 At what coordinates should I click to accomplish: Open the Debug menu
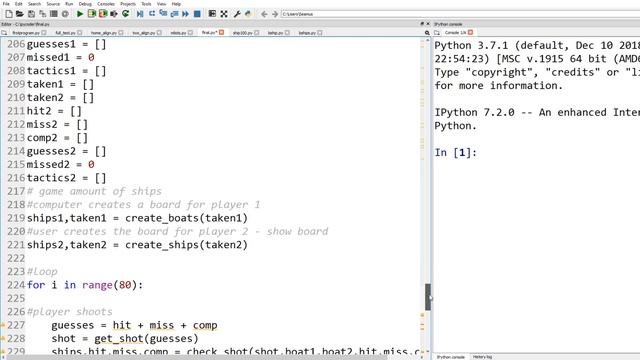click(85, 4)
